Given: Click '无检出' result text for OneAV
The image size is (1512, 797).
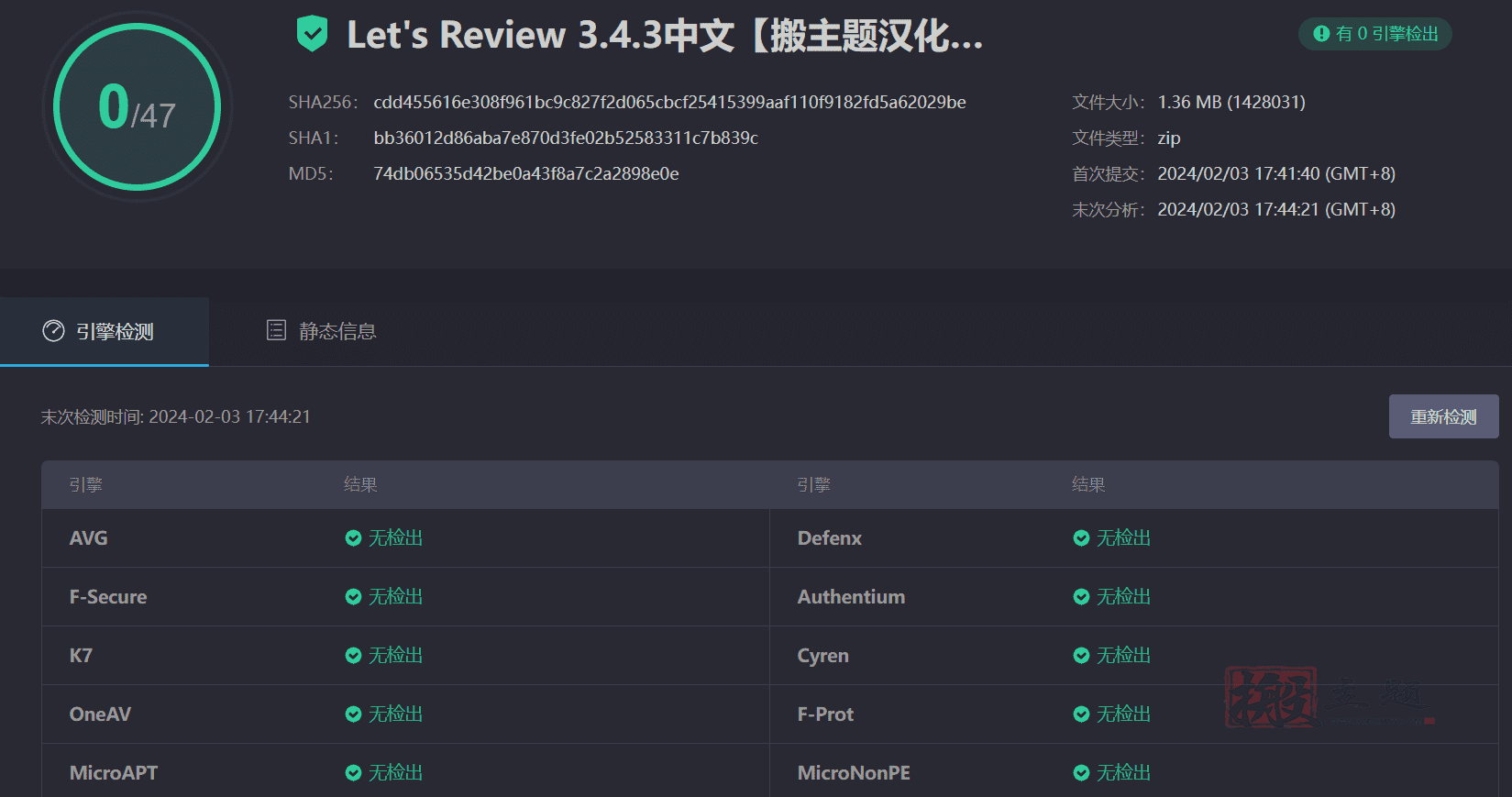Looking at the screenshot, I should pos(396,714).
